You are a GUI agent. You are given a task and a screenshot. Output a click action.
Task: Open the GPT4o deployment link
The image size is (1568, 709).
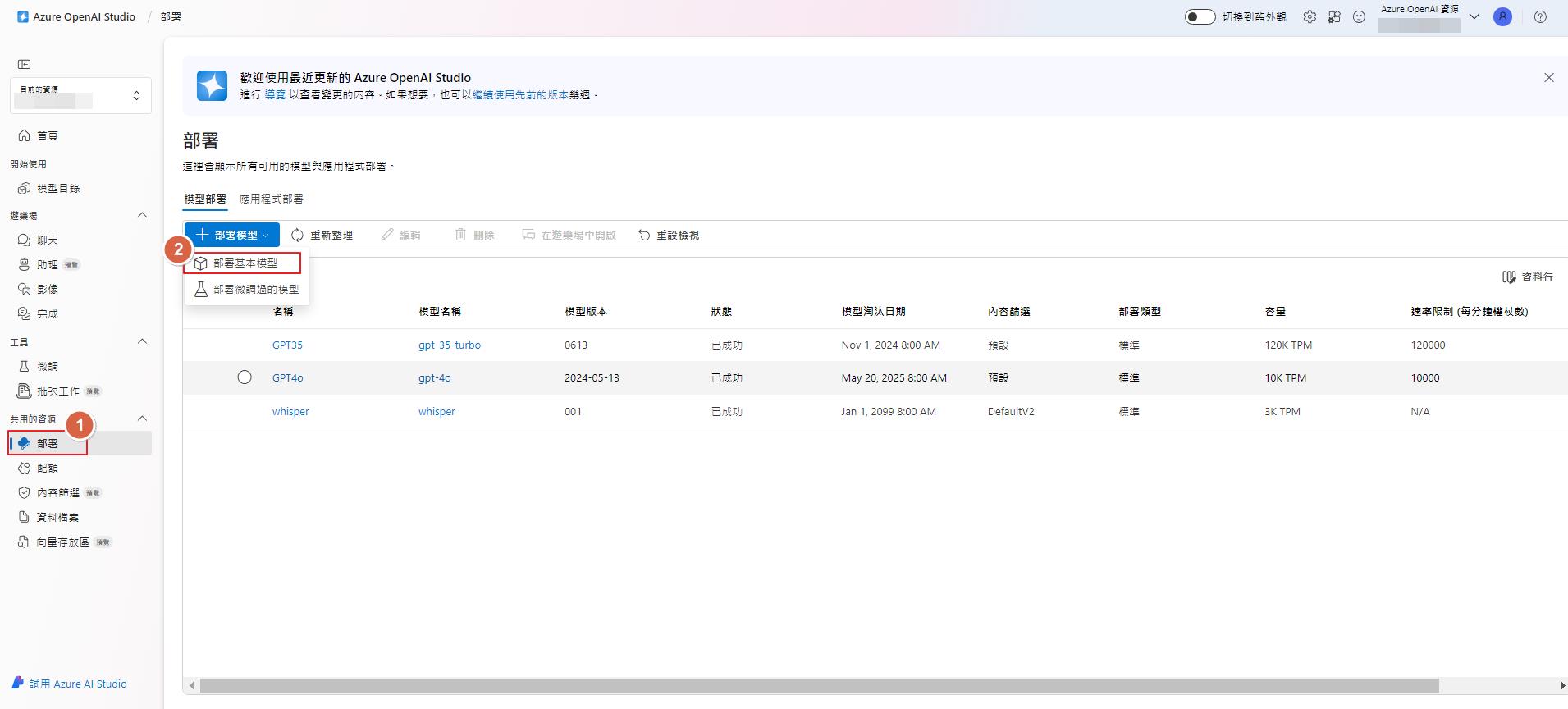288,378
